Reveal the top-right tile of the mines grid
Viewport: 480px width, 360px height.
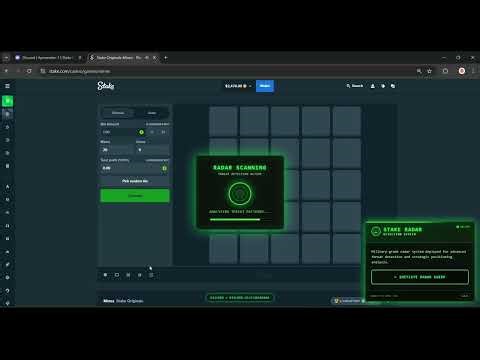point(347,121)
